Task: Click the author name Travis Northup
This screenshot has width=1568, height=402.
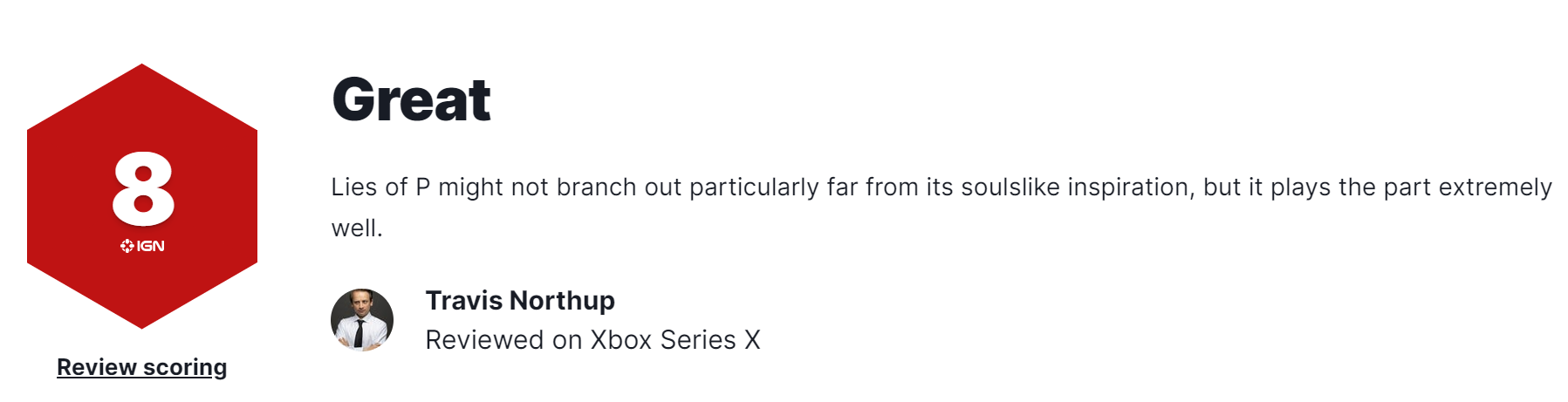Action: coord(520,301)
